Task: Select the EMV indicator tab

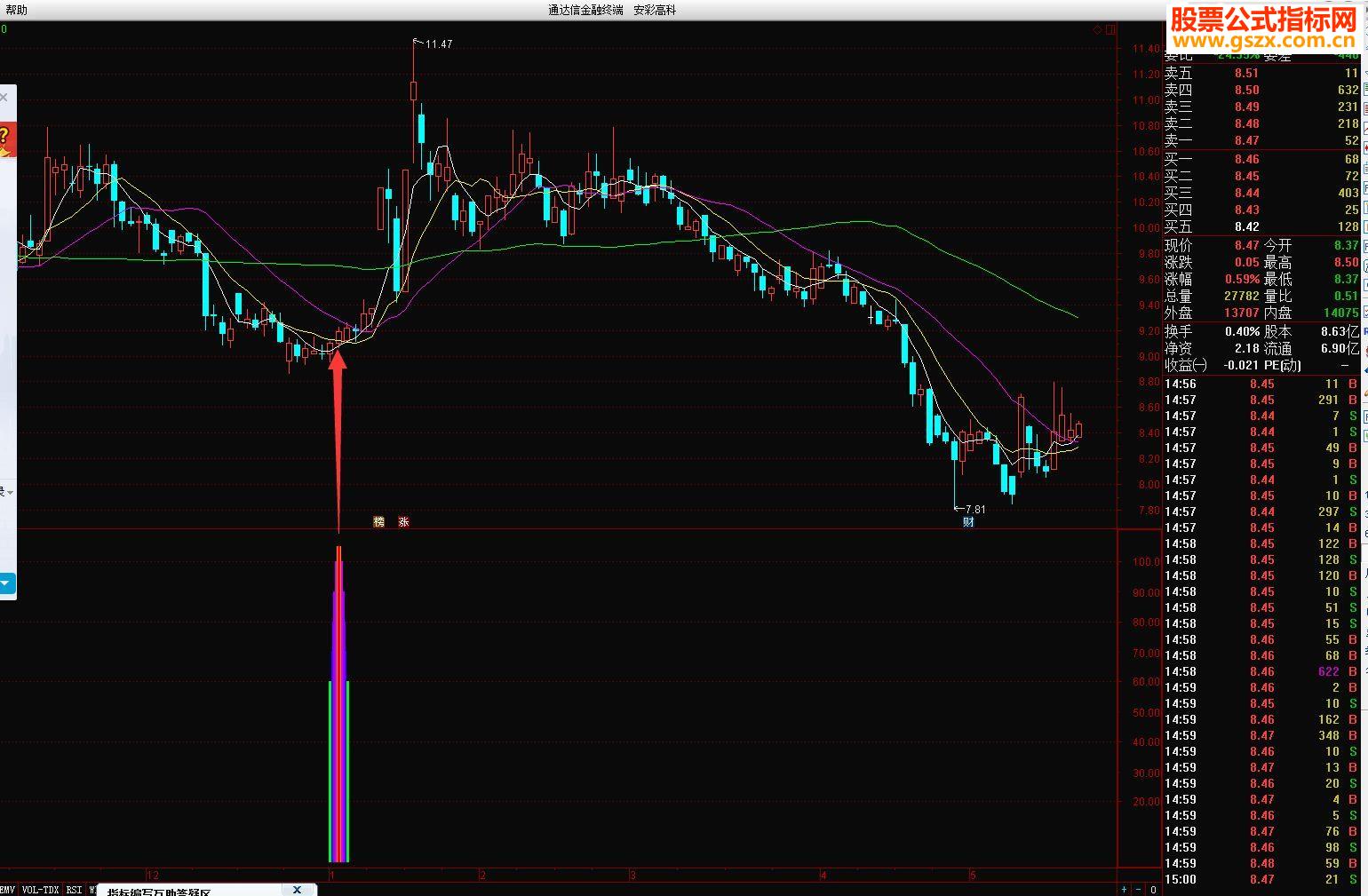Action: (x=7, y=889)
